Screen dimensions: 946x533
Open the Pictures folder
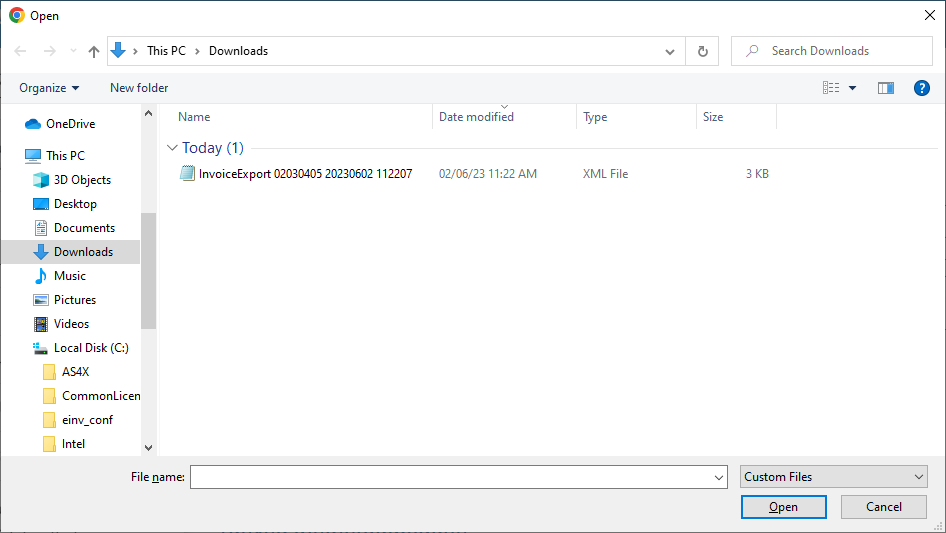[75, 300]
